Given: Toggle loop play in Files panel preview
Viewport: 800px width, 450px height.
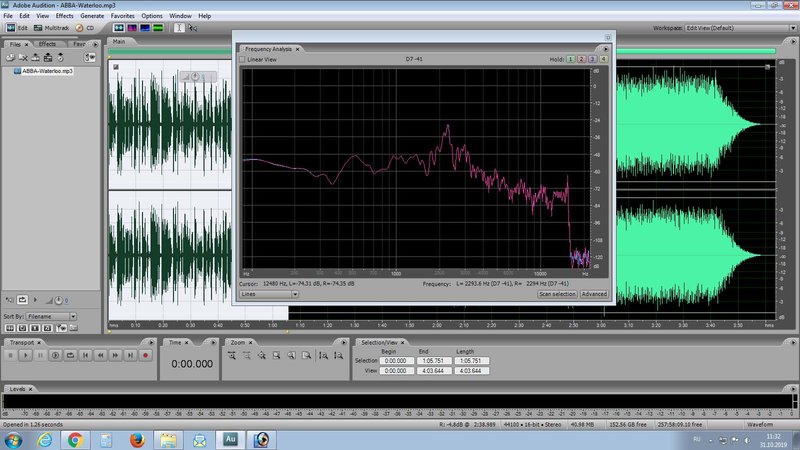Looking at the screenshot, I should [22, 300].
